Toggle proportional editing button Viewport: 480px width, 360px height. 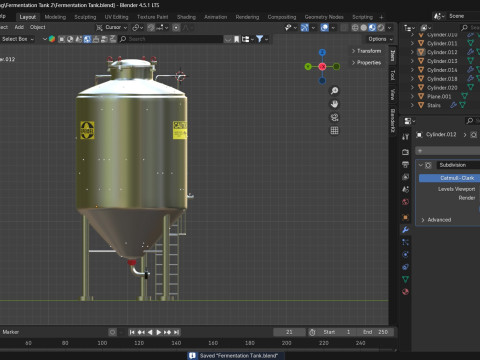pos(176,28)
